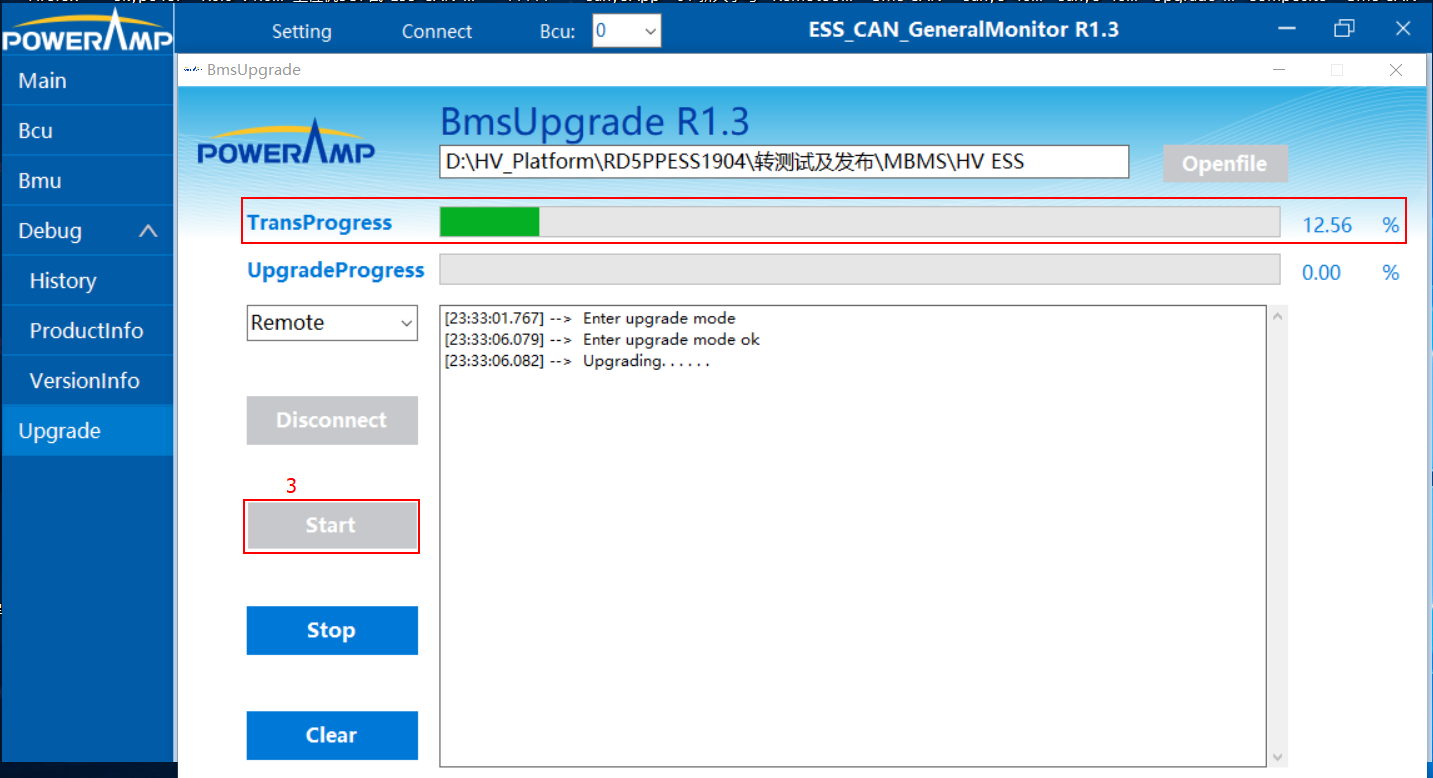Click the Poweramp logo above the sidebar
The width and height of the screenshot is (1433, 778).
tap(87, 30)
